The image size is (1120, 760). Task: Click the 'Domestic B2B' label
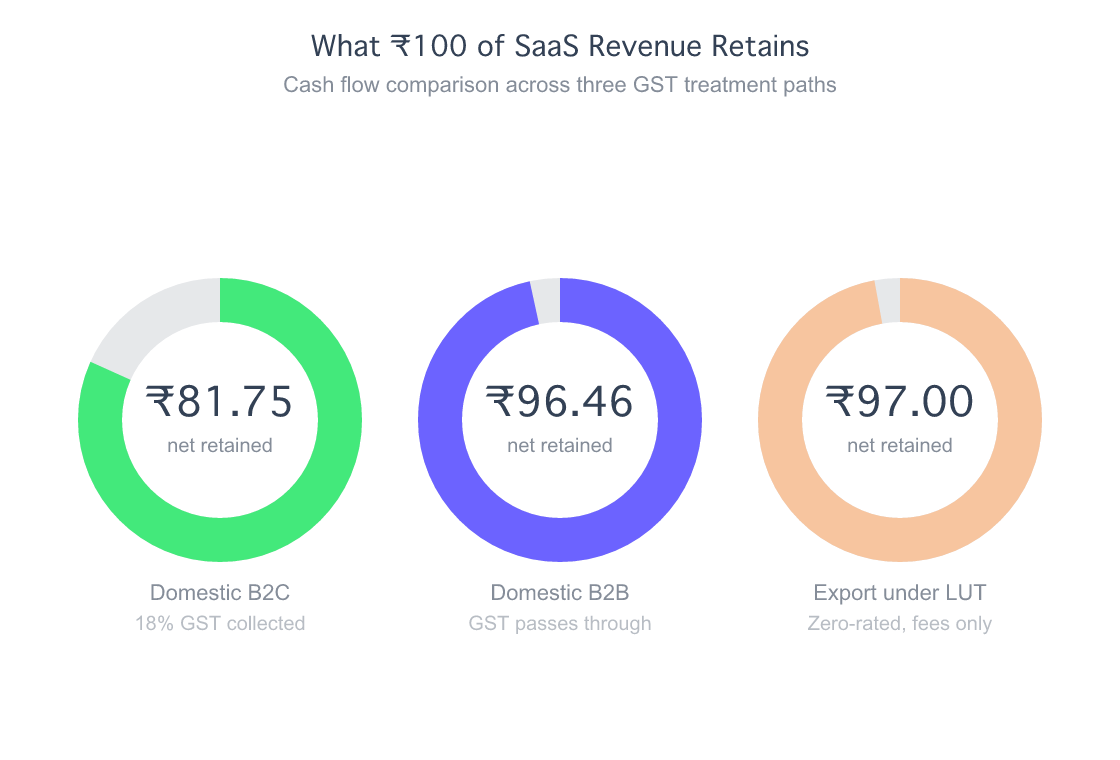tap(560, 593)
